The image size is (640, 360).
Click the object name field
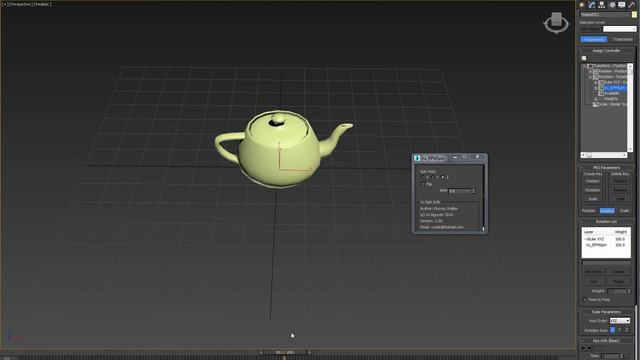point(605,15)
